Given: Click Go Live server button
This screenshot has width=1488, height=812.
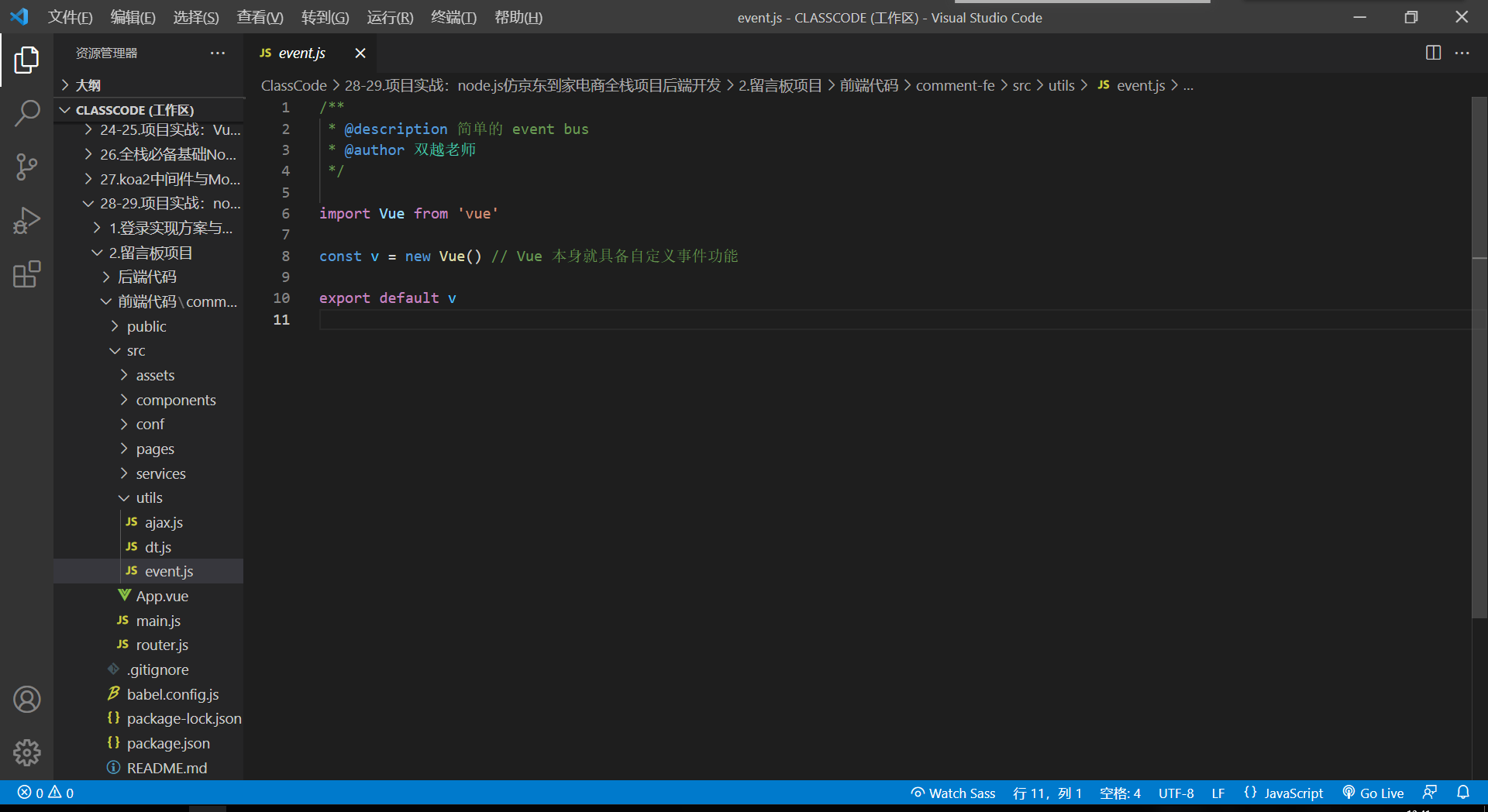Looking at the screenshot, I should click(x=1373, y=793).
